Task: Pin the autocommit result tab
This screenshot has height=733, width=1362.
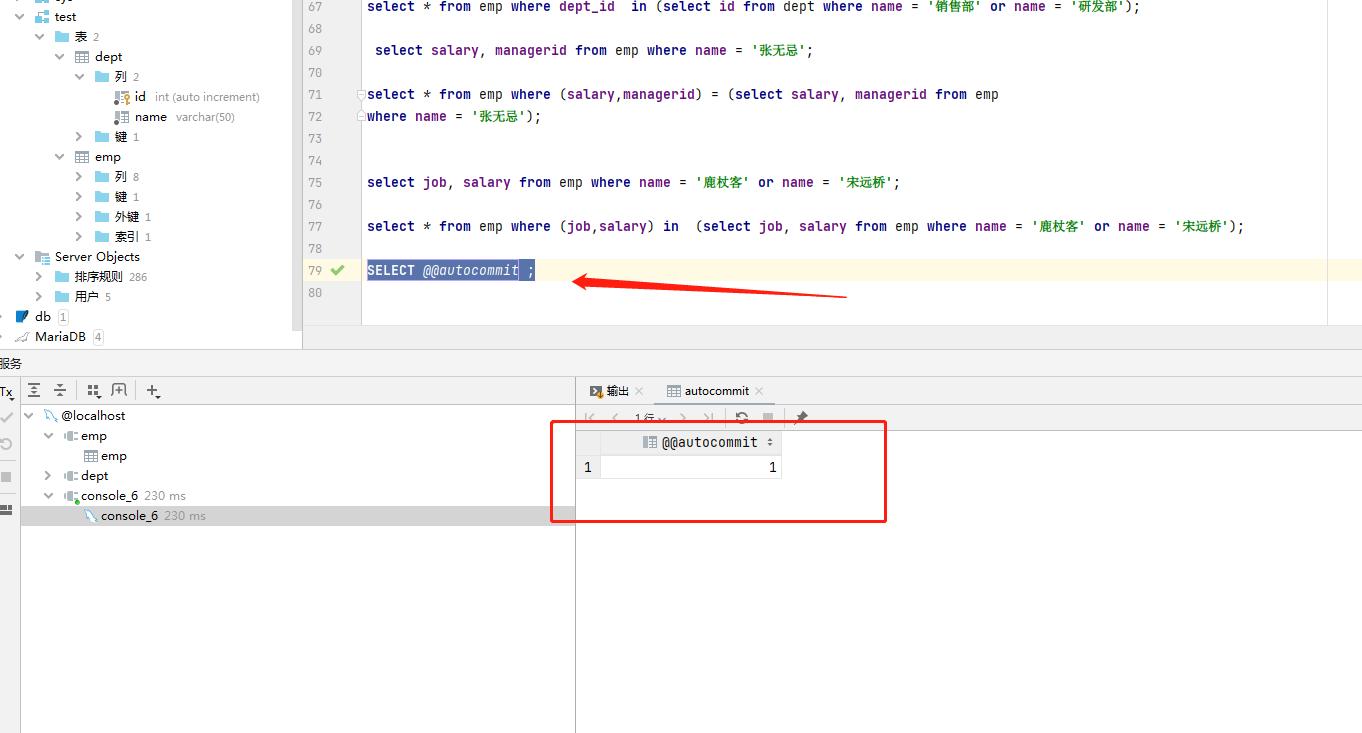Action: tap(800, 418)
